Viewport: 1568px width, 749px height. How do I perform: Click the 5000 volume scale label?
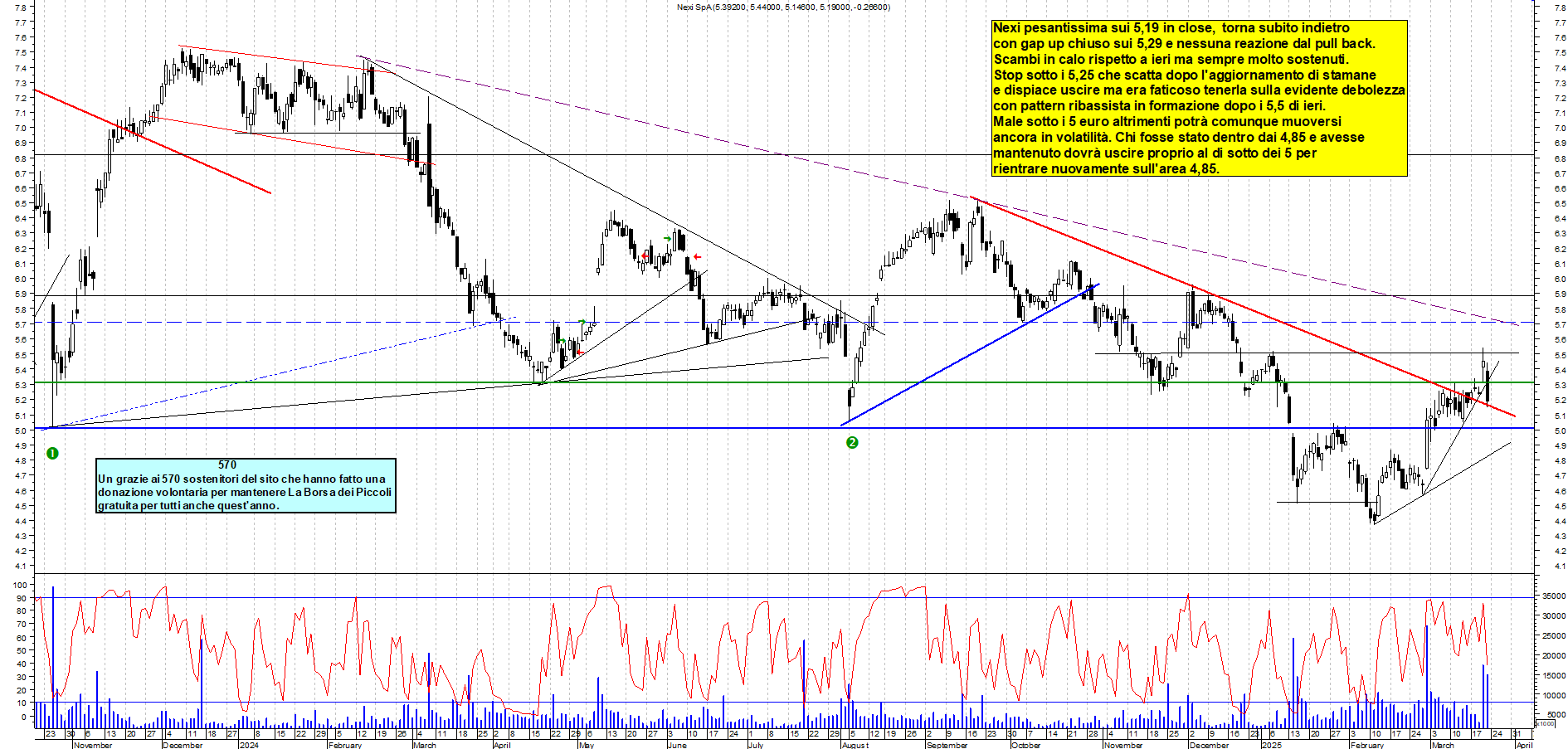click(1556, 714)
